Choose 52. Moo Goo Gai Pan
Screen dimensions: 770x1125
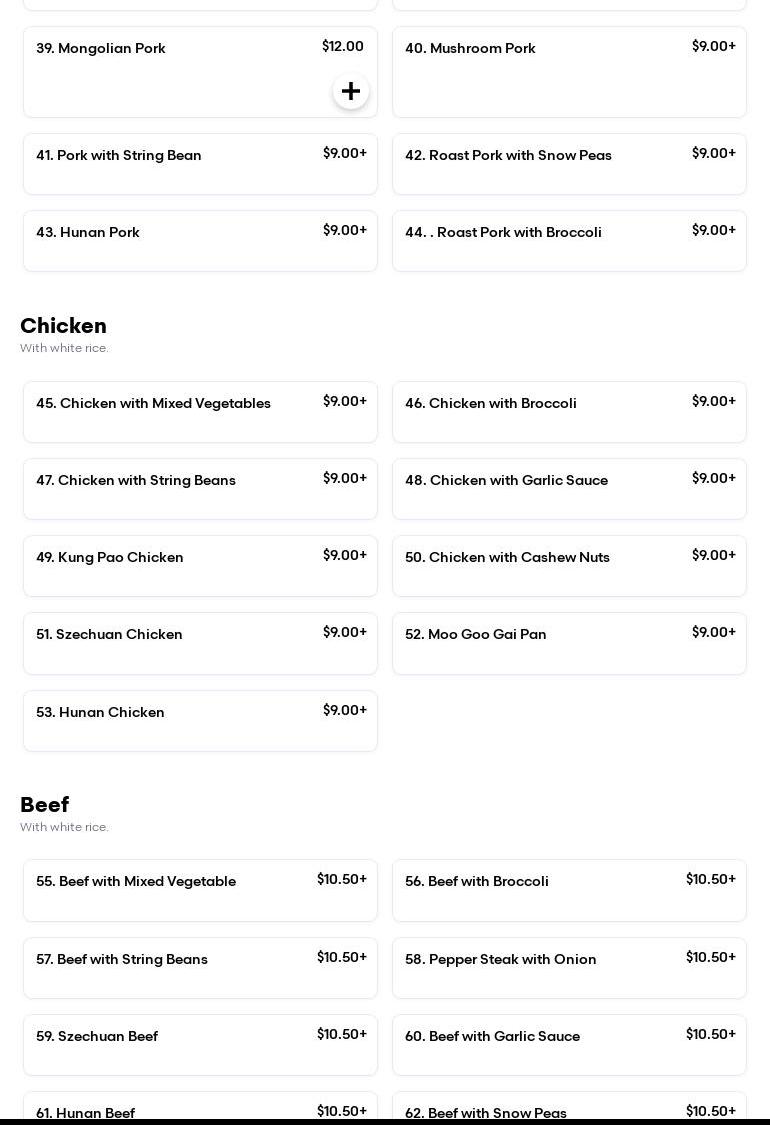coord(569,643)
